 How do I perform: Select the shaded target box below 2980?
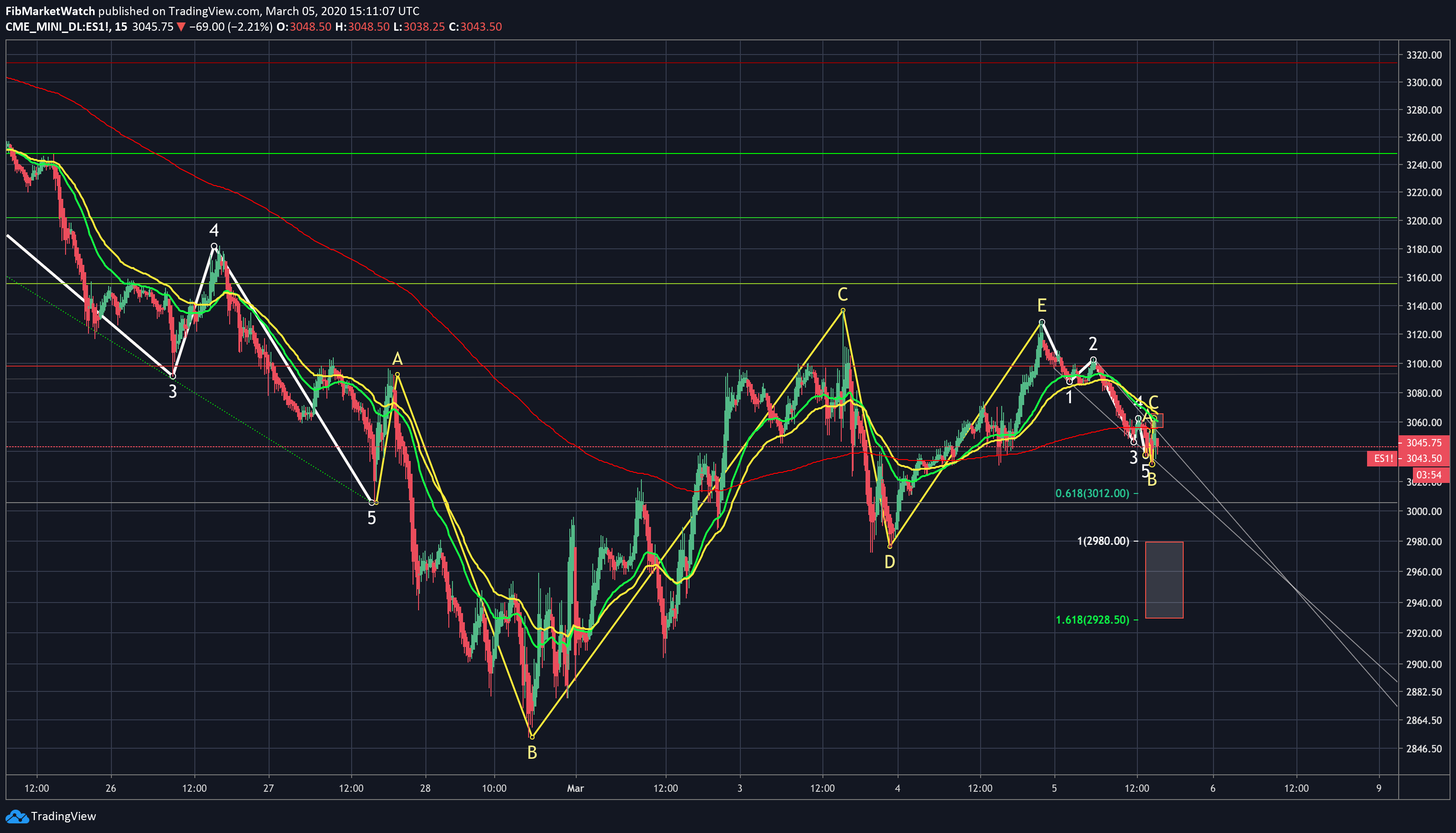(x=1164, y=580)
